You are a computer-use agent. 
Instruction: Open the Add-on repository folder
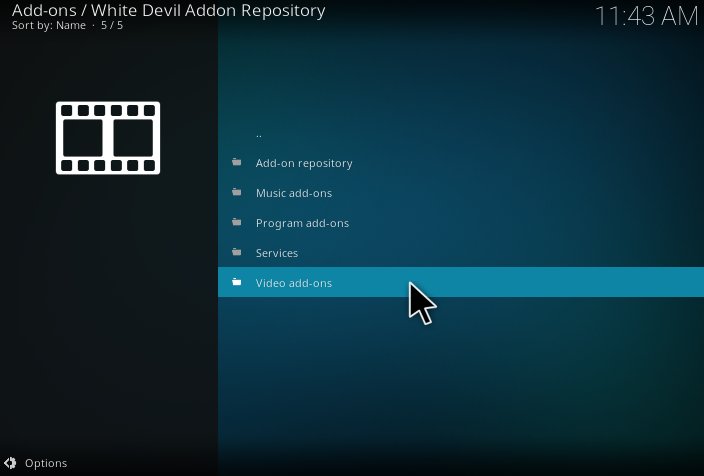click(461, 163)
